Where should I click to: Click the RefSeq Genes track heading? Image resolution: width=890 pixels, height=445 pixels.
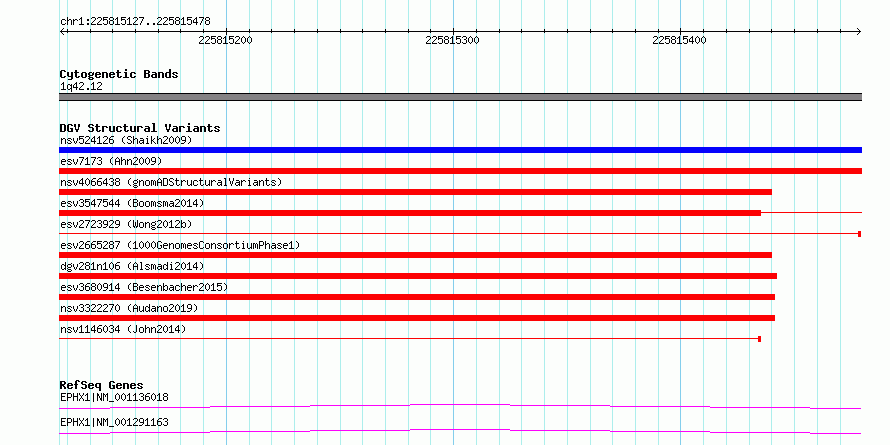pos(101,385)
